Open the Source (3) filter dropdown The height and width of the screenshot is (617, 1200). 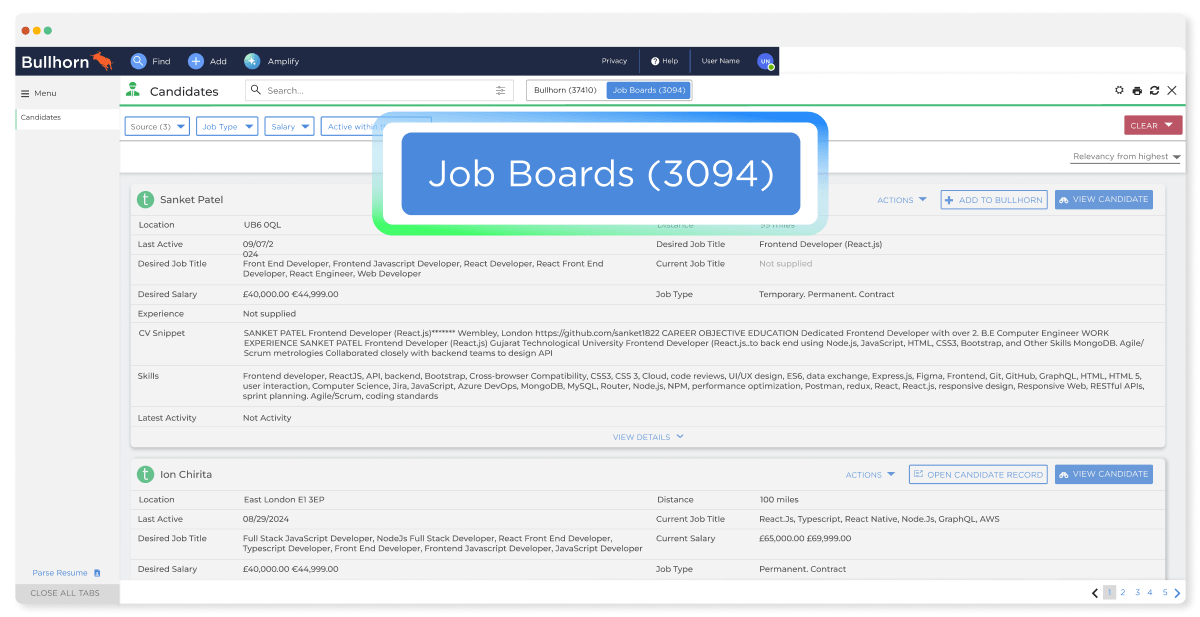tap(157, 126)
